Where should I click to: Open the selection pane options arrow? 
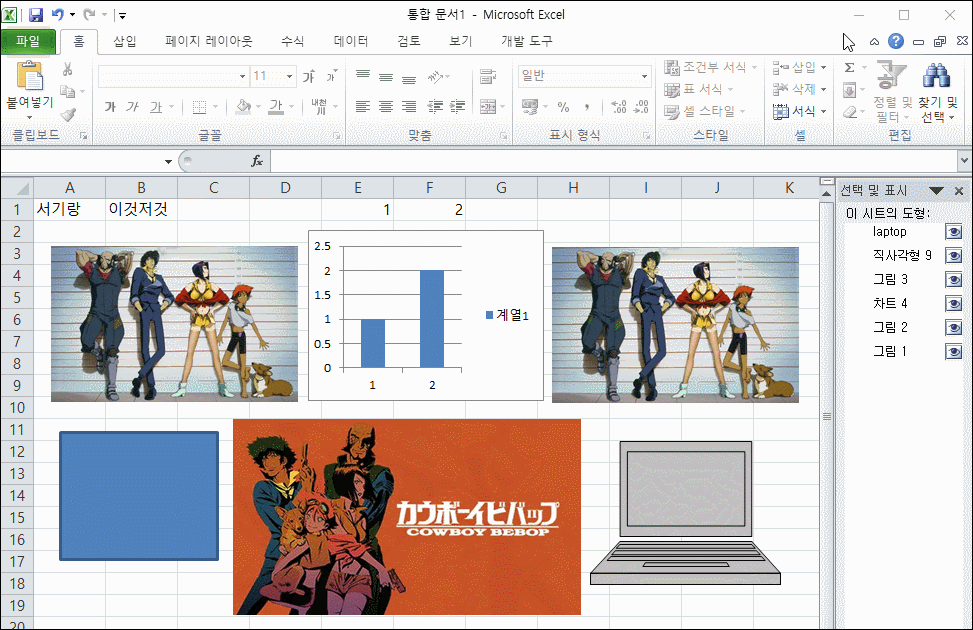tap(936, 191)
